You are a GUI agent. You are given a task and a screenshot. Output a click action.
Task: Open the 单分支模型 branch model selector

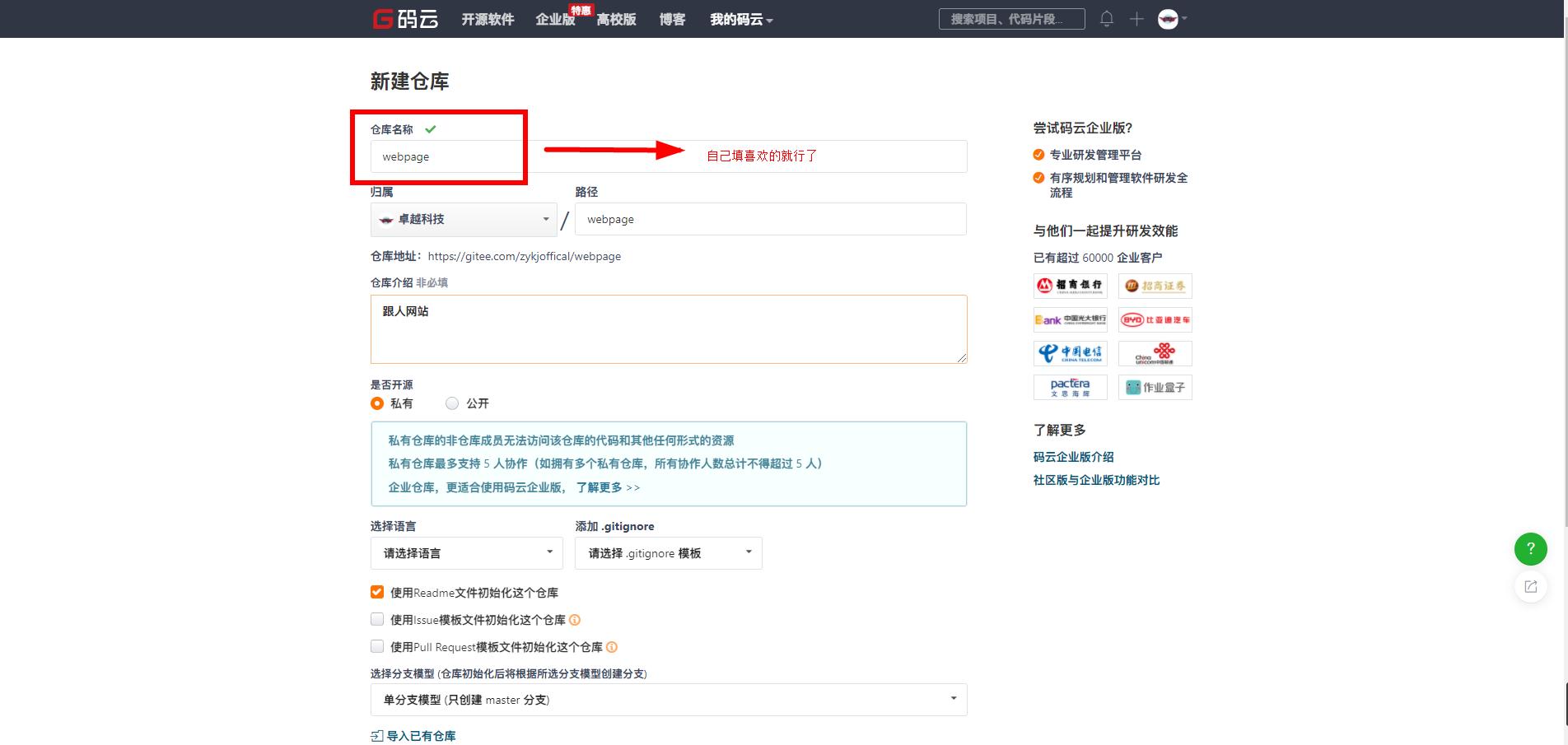(668, 700)
